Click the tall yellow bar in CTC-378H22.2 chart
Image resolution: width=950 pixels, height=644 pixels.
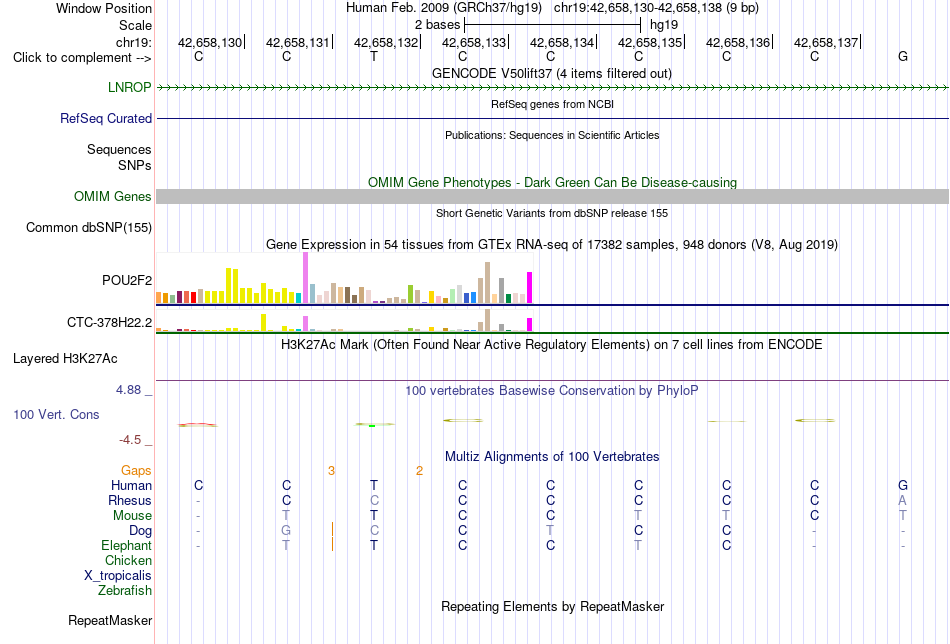(x=264, y=322)
